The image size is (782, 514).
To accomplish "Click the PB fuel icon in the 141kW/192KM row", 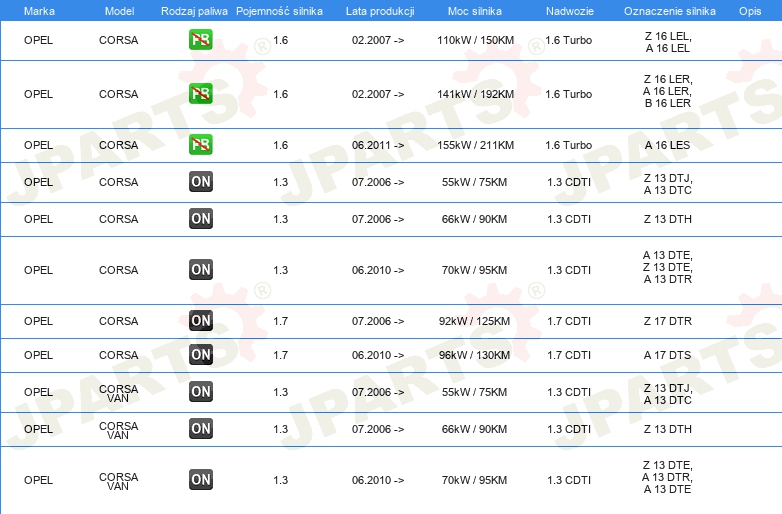I will (201, 94).
